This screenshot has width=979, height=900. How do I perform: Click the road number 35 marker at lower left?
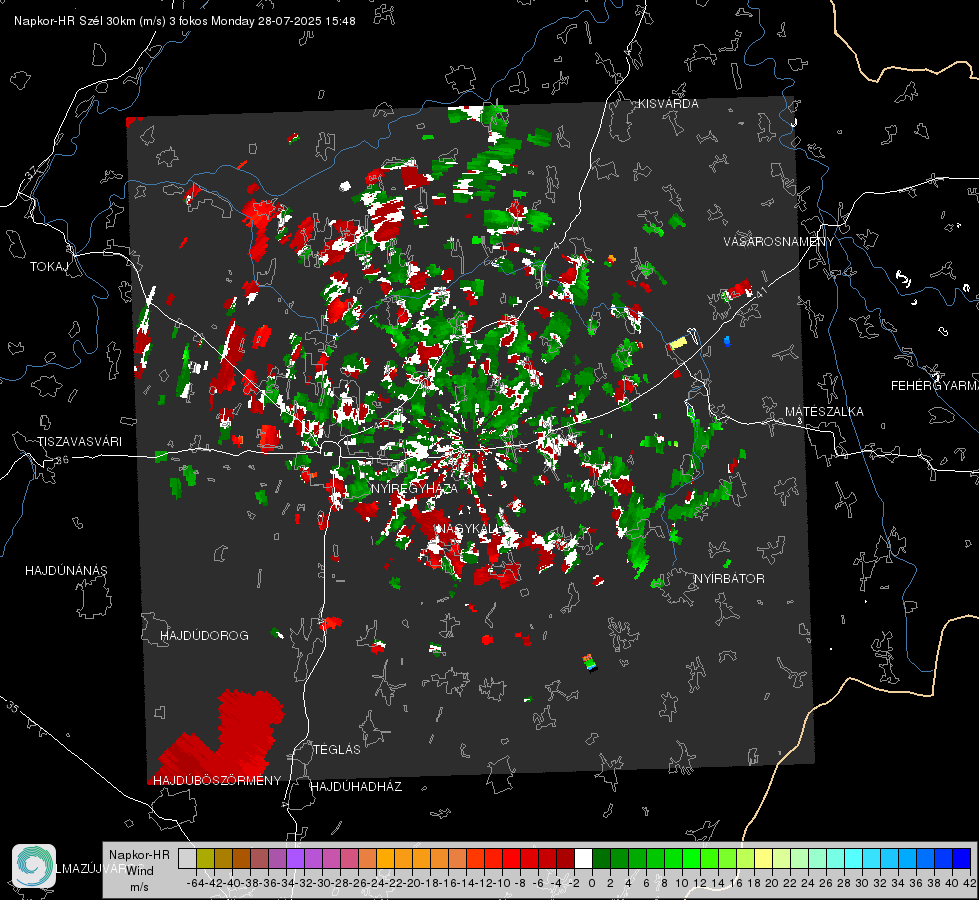tap(13, 706)
